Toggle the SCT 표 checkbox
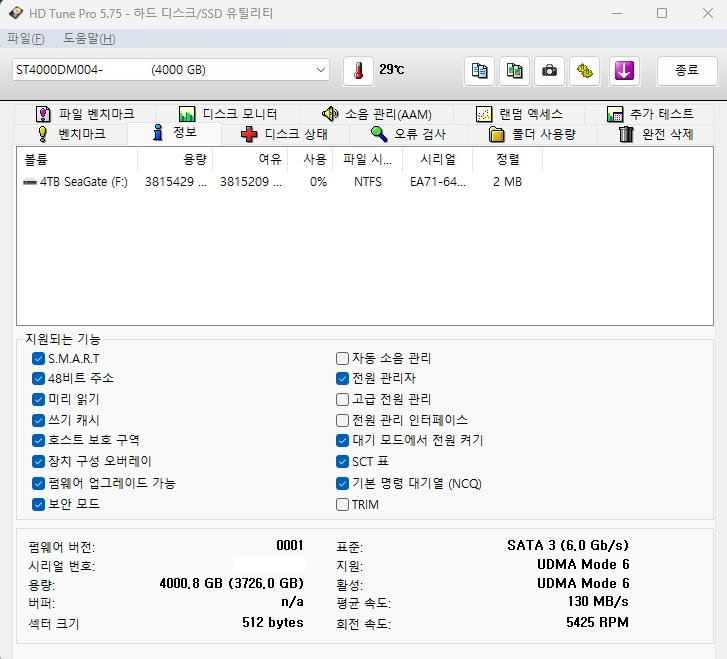This screenshot has width=727, height=659. [342, 461]
